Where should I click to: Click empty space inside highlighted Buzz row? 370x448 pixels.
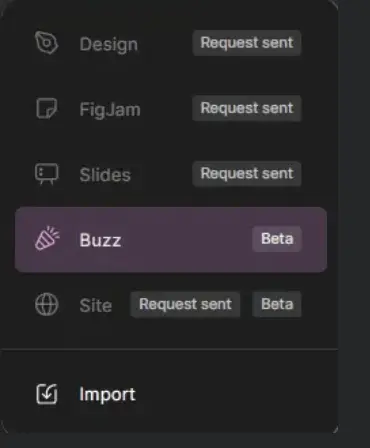click(x=187, y=240)
